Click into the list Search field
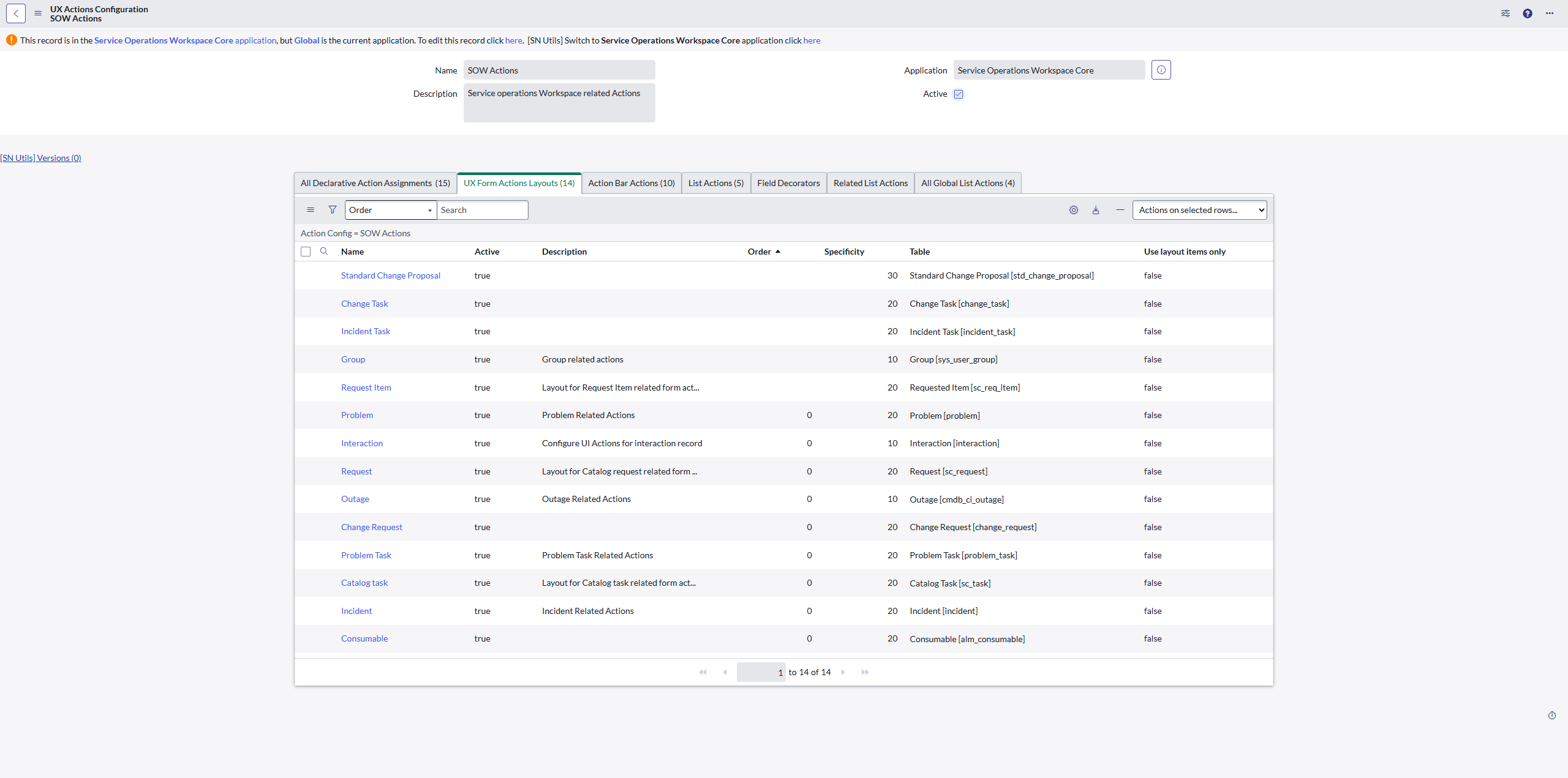The height and width of the screenshot is (778, 1568). [482, 210]
